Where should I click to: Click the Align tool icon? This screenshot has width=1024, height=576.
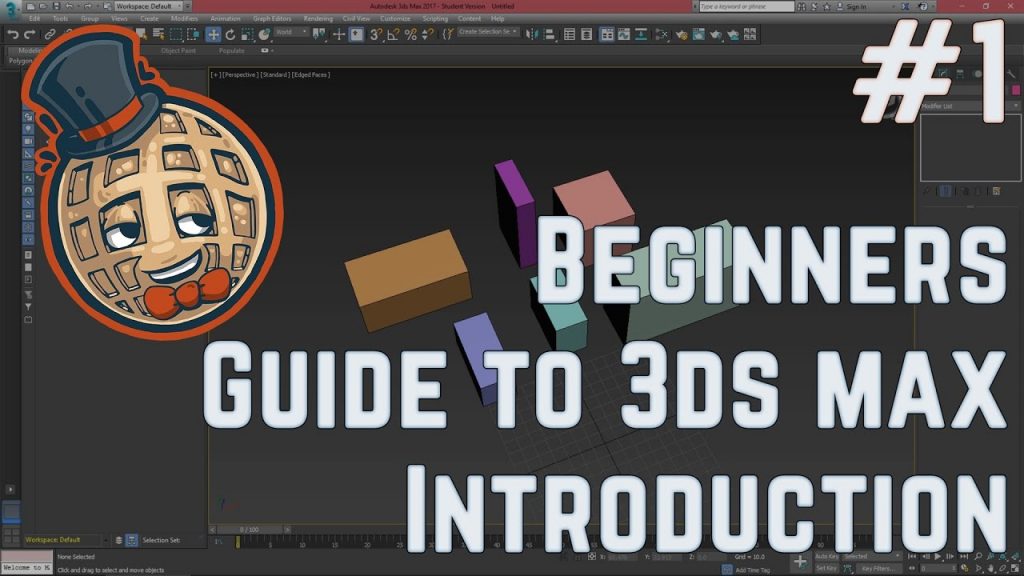pyautogui.click(x=549, y=33)
